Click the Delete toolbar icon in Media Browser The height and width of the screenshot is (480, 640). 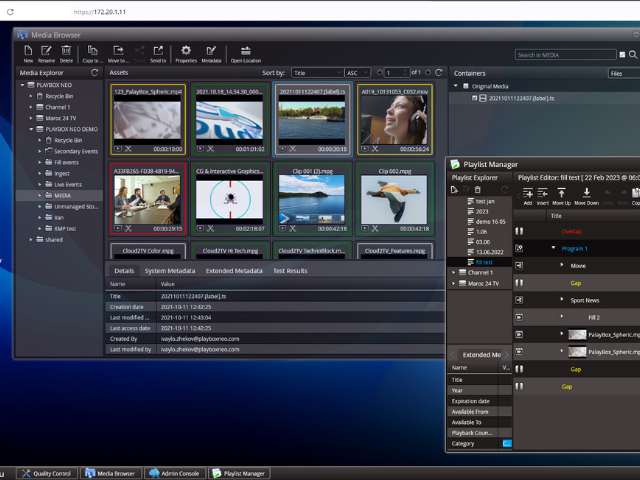[x=66, y=50]
